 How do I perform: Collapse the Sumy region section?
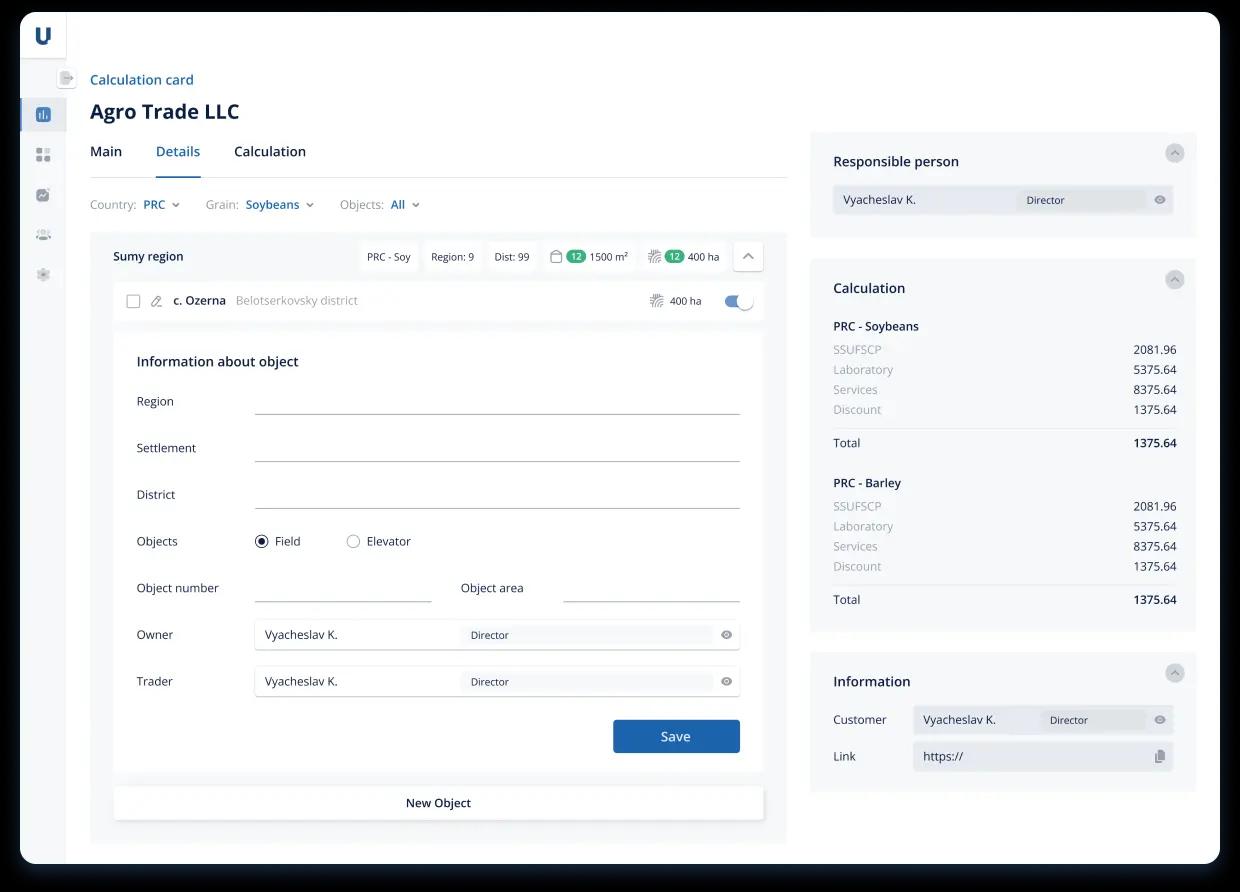[x=748, y=256]
